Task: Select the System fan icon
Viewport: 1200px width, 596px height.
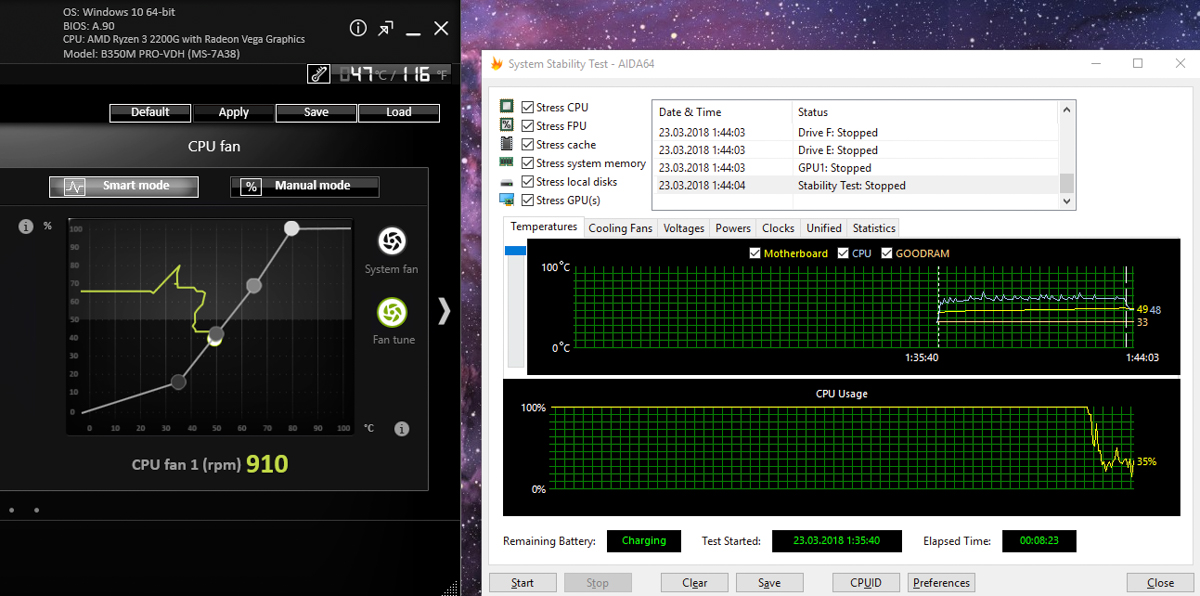Action: [391, 241]
